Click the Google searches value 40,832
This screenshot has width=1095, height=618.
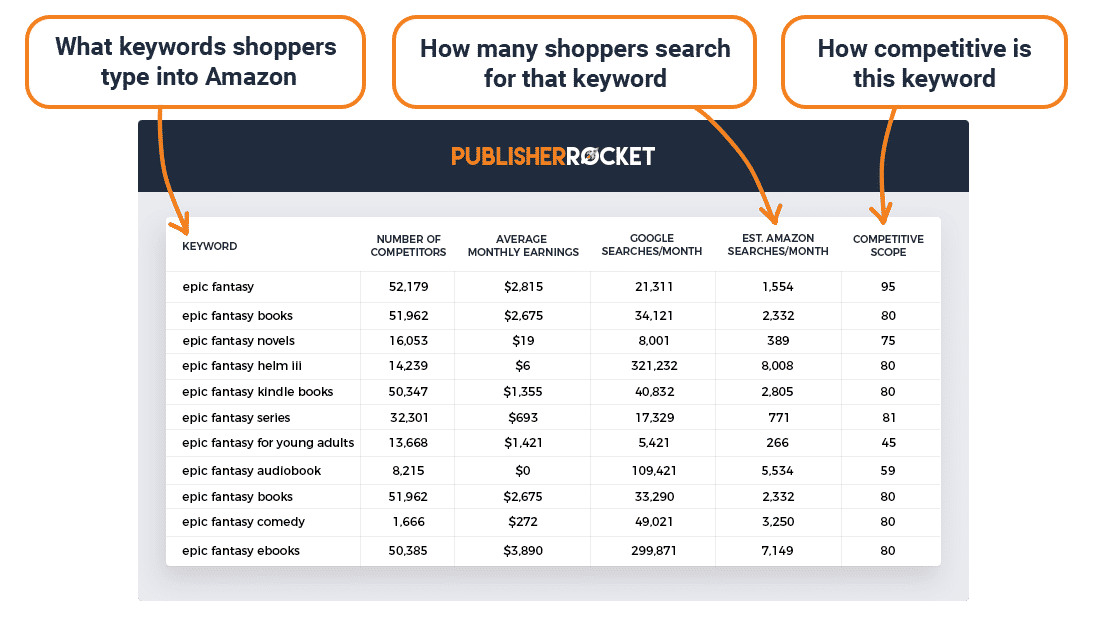pos(654,392)
